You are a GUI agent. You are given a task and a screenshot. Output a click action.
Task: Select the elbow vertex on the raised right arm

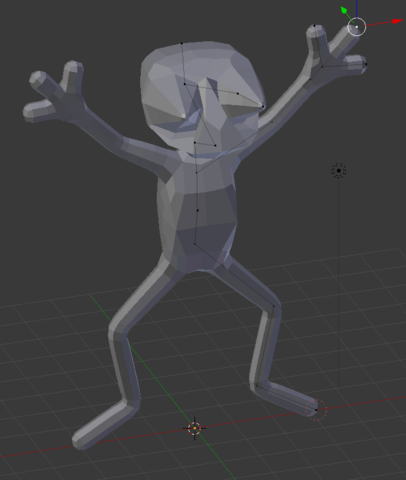point(272,122)
